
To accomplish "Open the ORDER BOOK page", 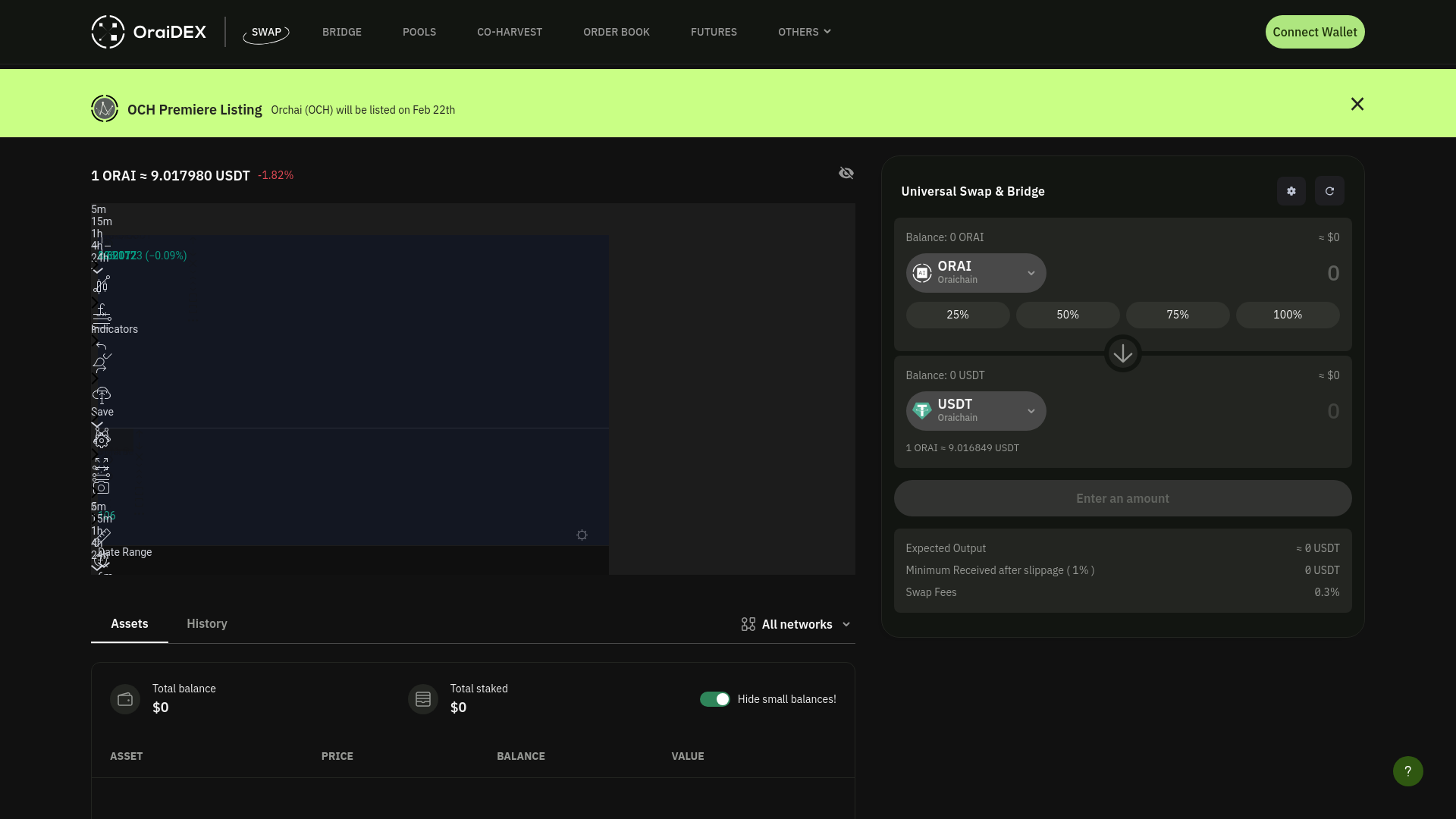I will (x=617, y=32).
